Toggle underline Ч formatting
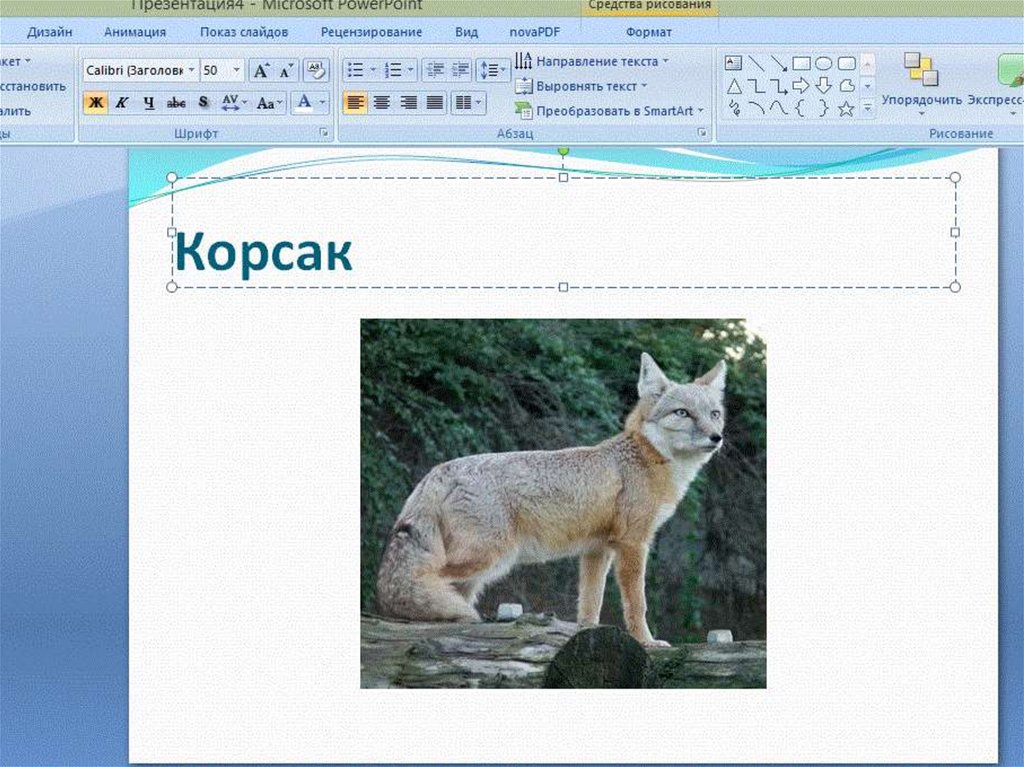Screen dimensions: 1024x767 (149, 103)
